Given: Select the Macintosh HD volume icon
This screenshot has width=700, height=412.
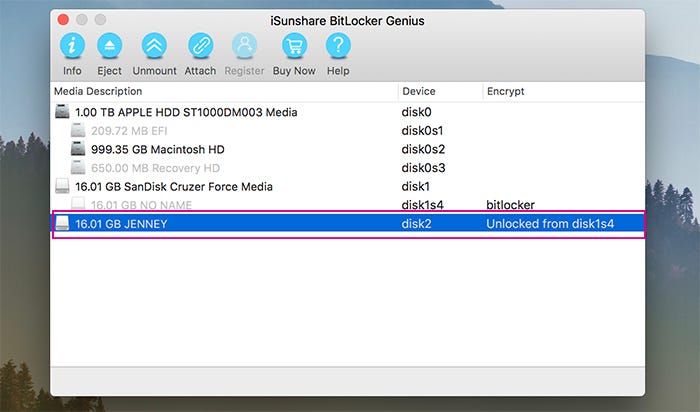Looking at the screenshot, I should [x=78, y=149].
